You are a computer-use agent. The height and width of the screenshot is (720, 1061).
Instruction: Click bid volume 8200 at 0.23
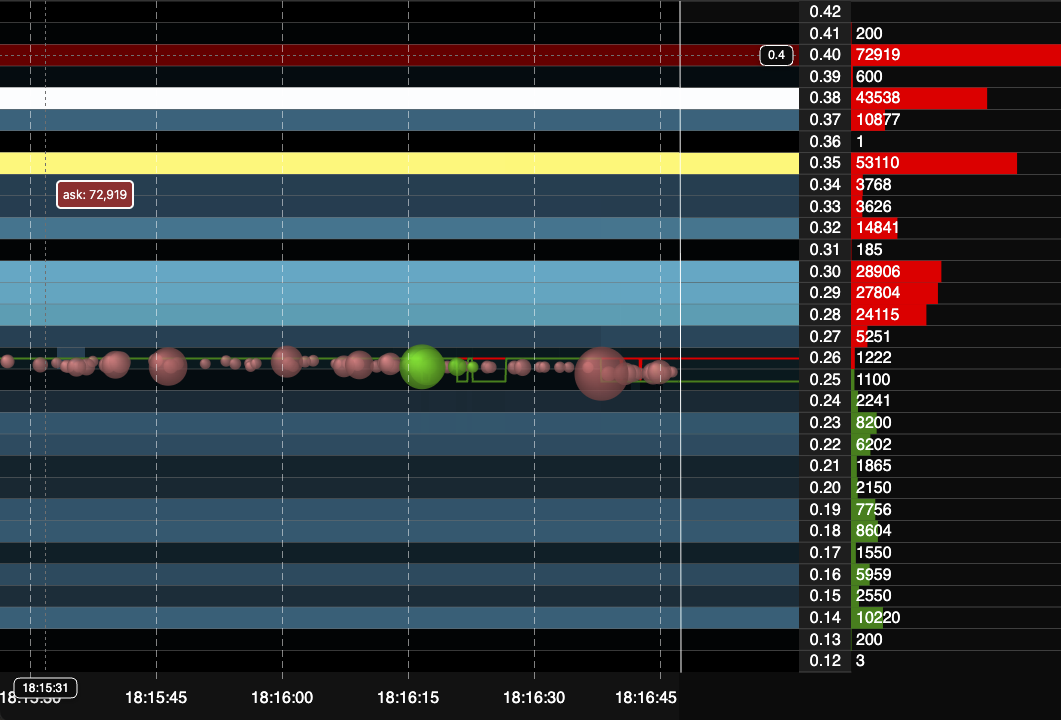(x=874, y=422)
